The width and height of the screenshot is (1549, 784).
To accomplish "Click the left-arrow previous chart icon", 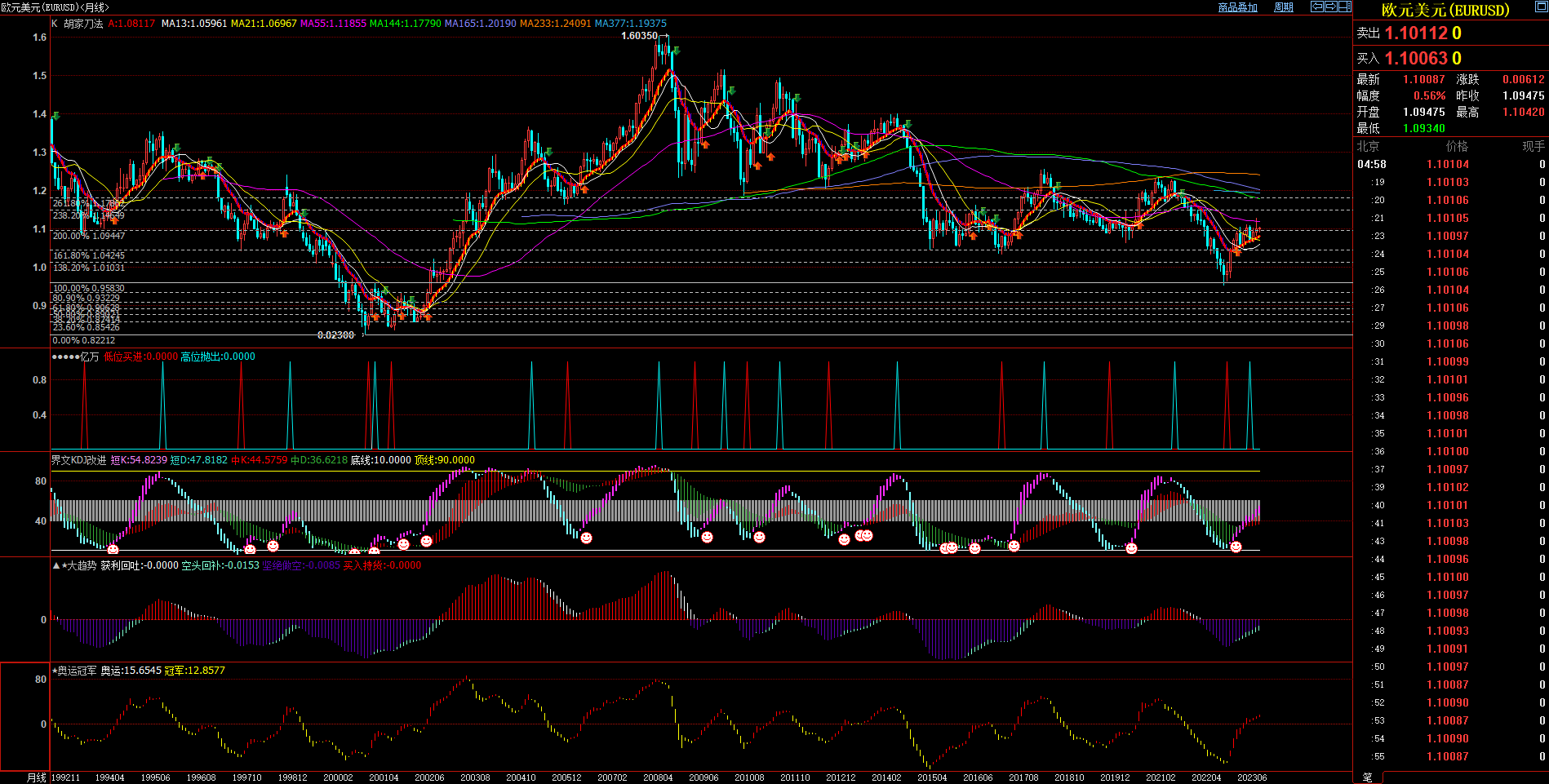I will click(1317, 7).
